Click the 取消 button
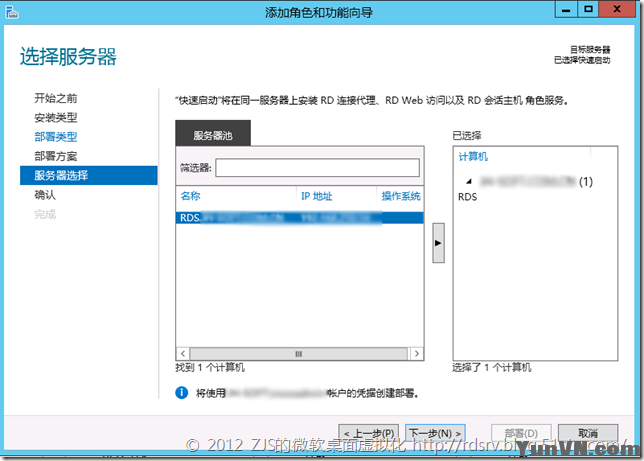 click(x=588, y=433)
